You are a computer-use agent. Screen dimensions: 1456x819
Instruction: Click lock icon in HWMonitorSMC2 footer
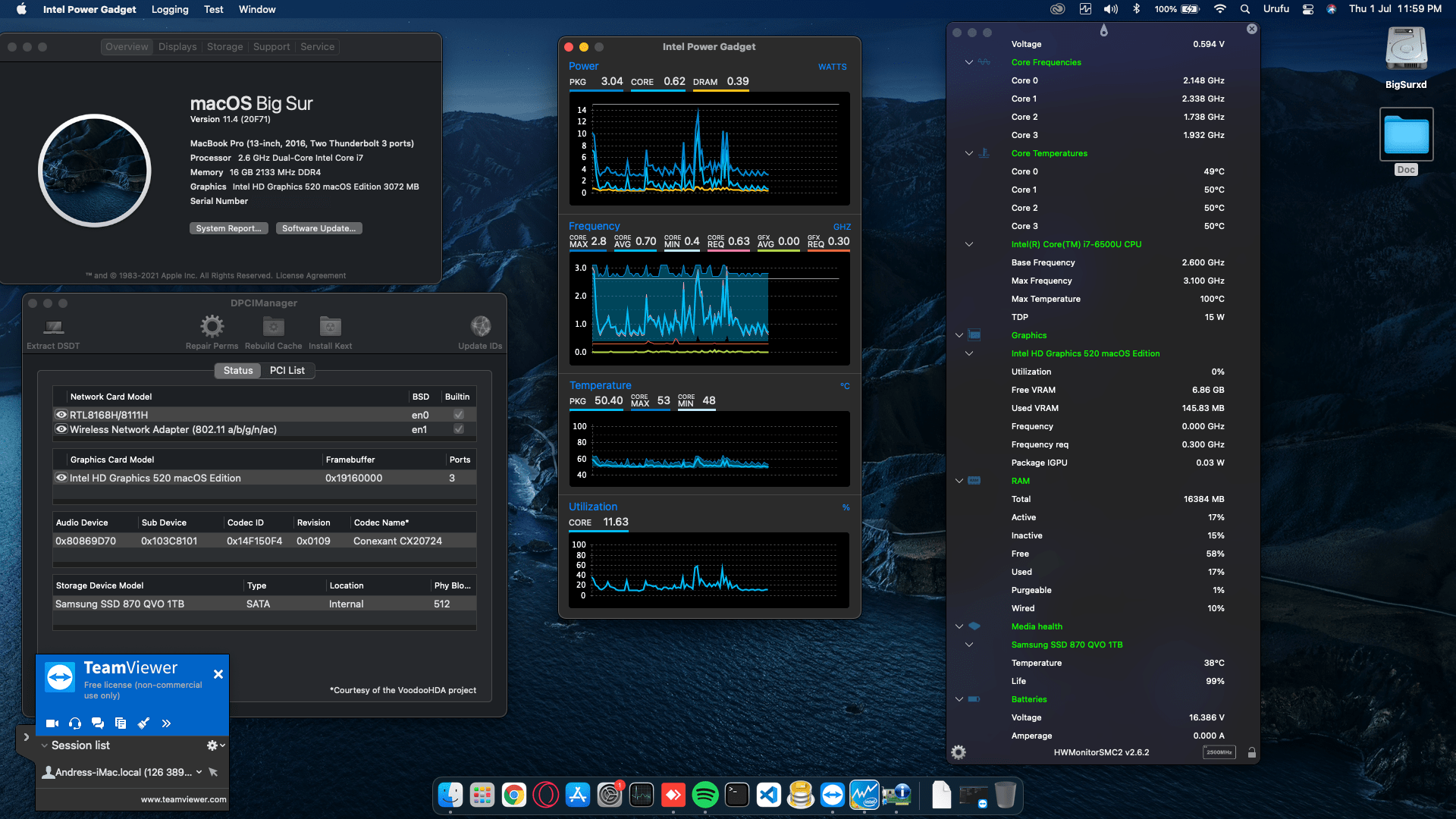coord(1252,752)
